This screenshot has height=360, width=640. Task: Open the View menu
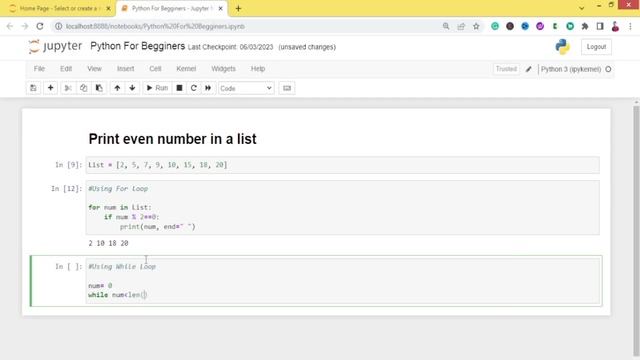click(94, 69)
